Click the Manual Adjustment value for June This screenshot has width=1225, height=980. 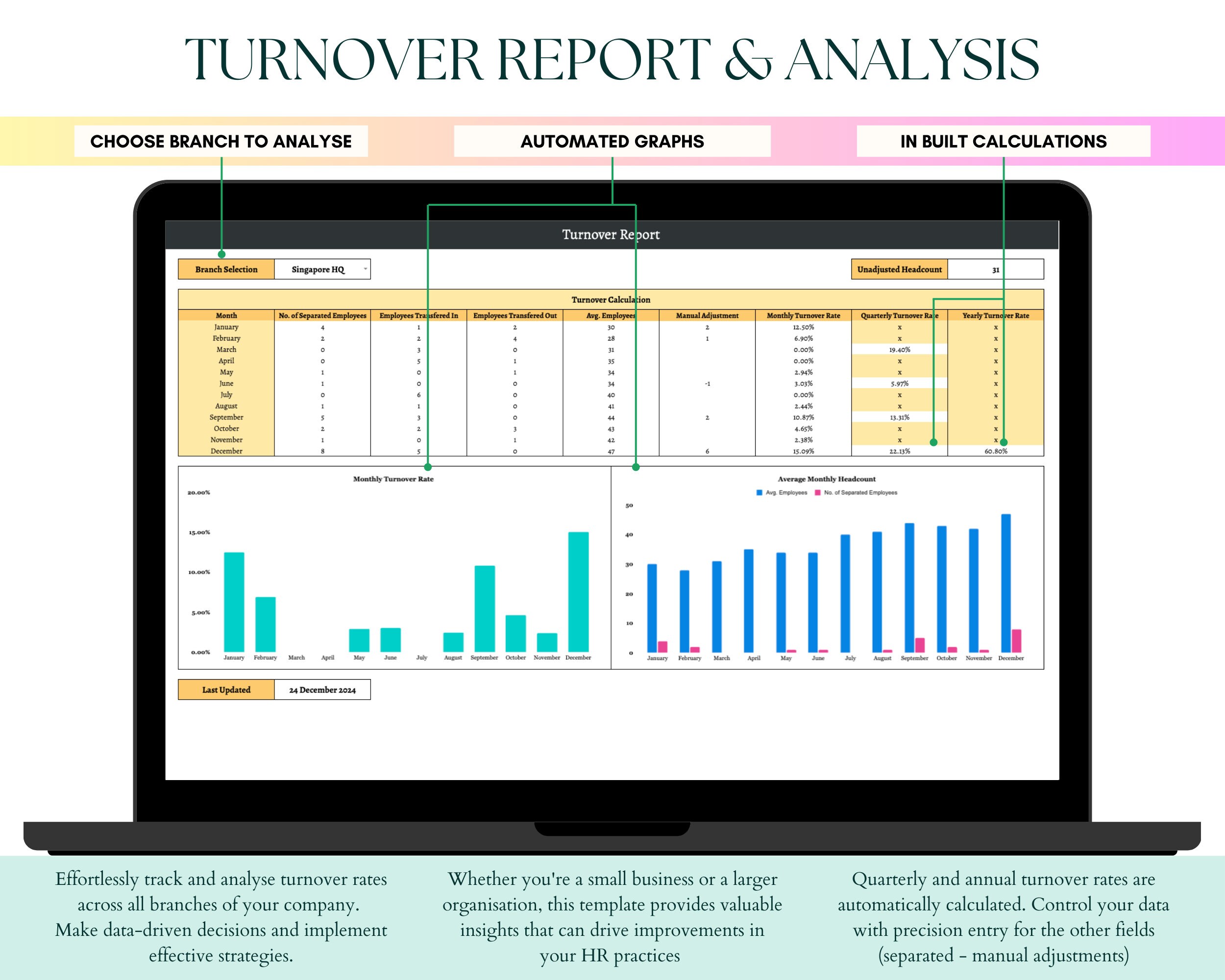coord(709,384)
